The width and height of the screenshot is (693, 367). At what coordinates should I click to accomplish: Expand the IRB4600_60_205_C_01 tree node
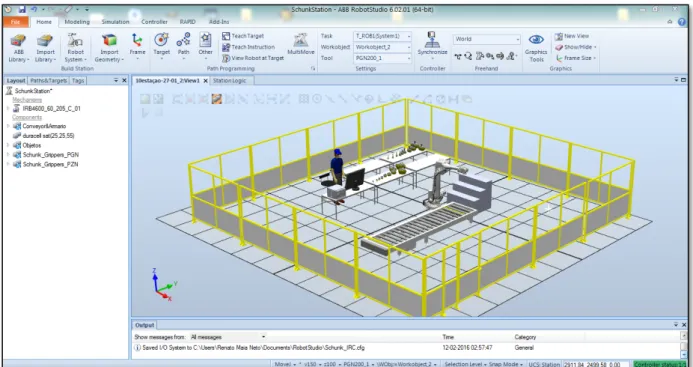(8, 108)
